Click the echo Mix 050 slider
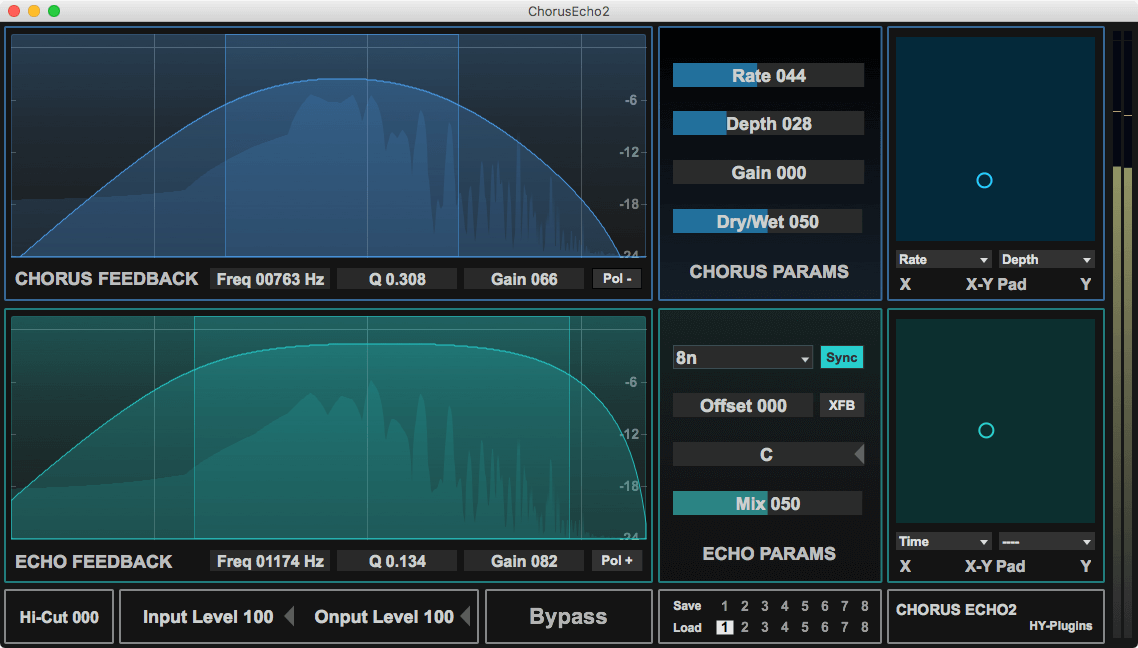 [768, 504]
